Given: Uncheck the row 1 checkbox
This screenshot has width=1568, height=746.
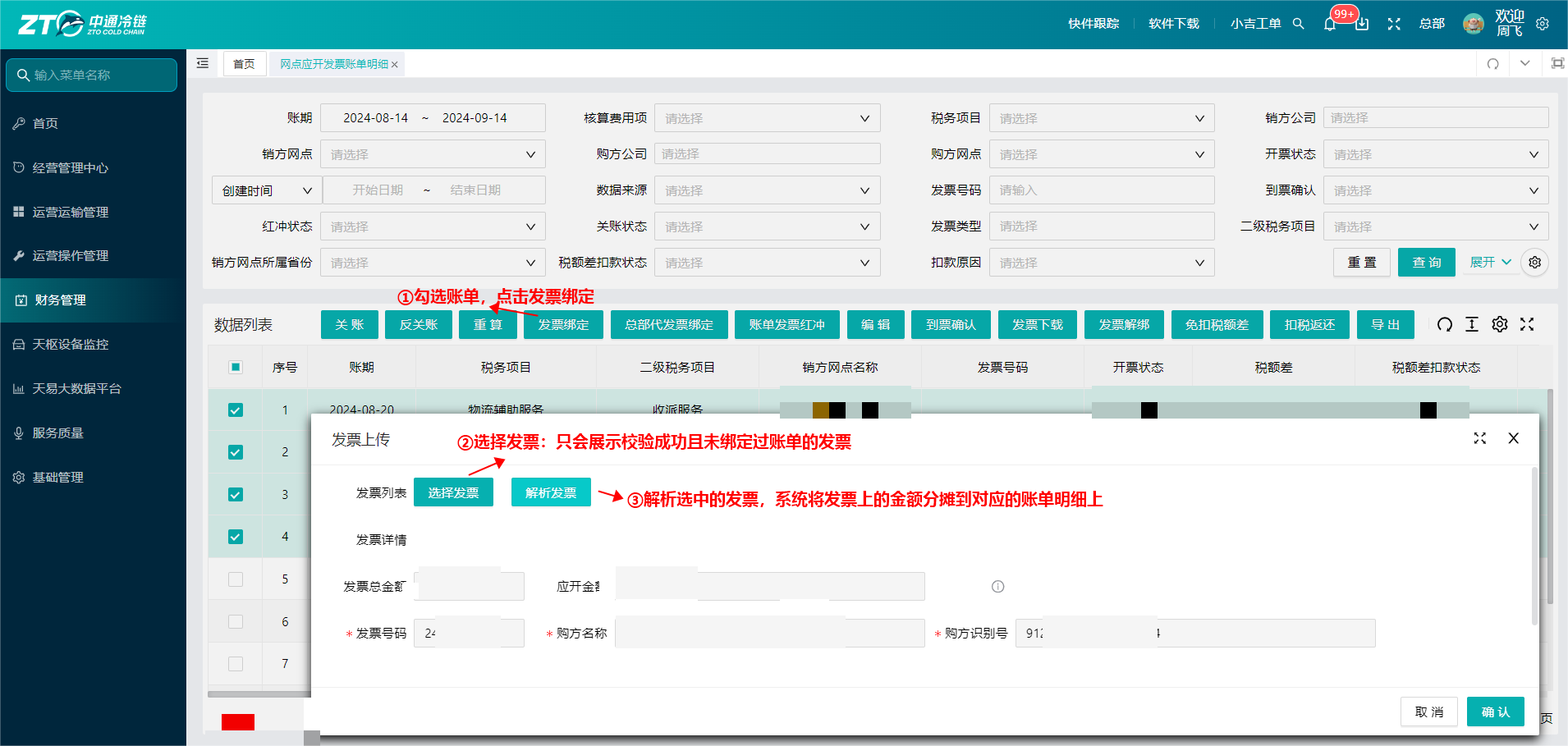Looking at the screenshot, I should click(236, 410).
